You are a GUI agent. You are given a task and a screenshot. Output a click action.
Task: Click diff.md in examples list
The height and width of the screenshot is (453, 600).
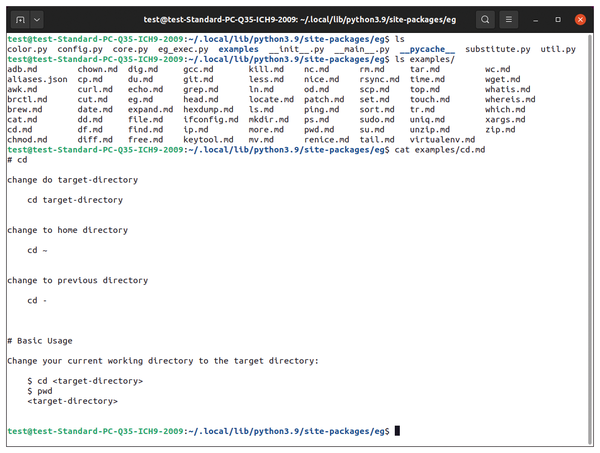tap(95, 140)
